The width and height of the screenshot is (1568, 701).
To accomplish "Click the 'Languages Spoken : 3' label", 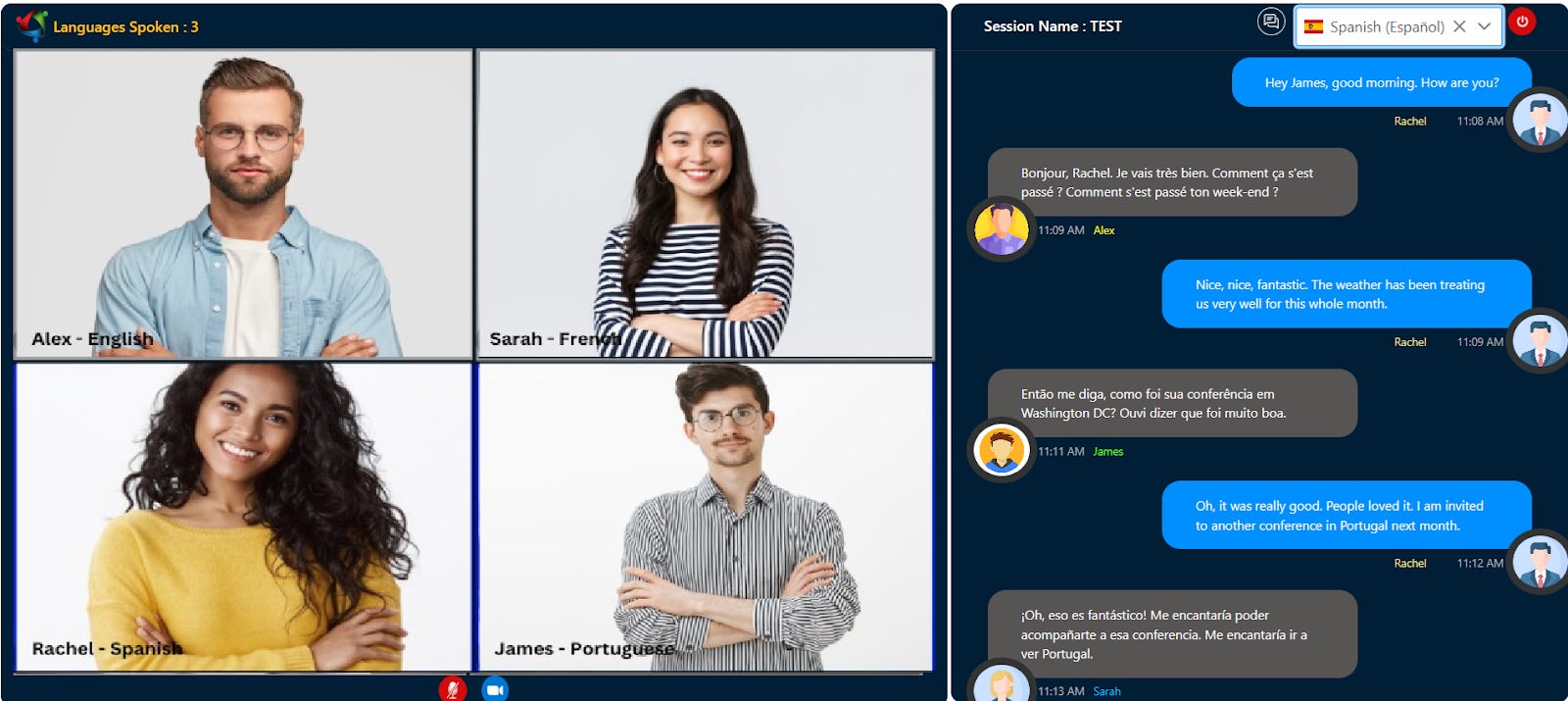I will coord(125,26).
